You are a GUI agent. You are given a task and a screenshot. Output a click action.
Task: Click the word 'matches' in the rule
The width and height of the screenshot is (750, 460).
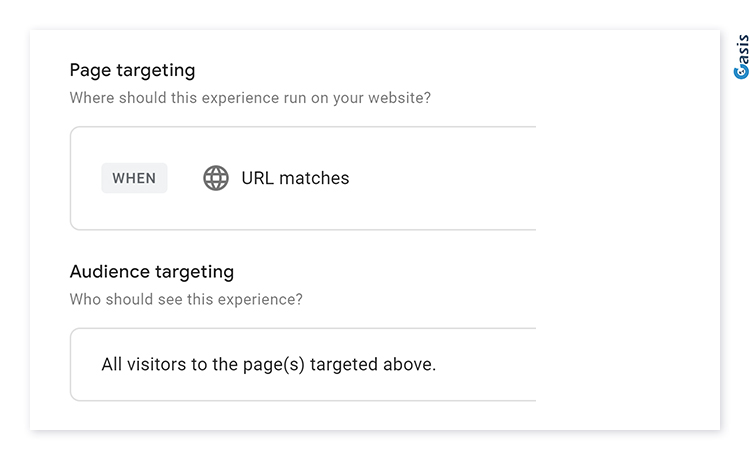click(314, 178)
